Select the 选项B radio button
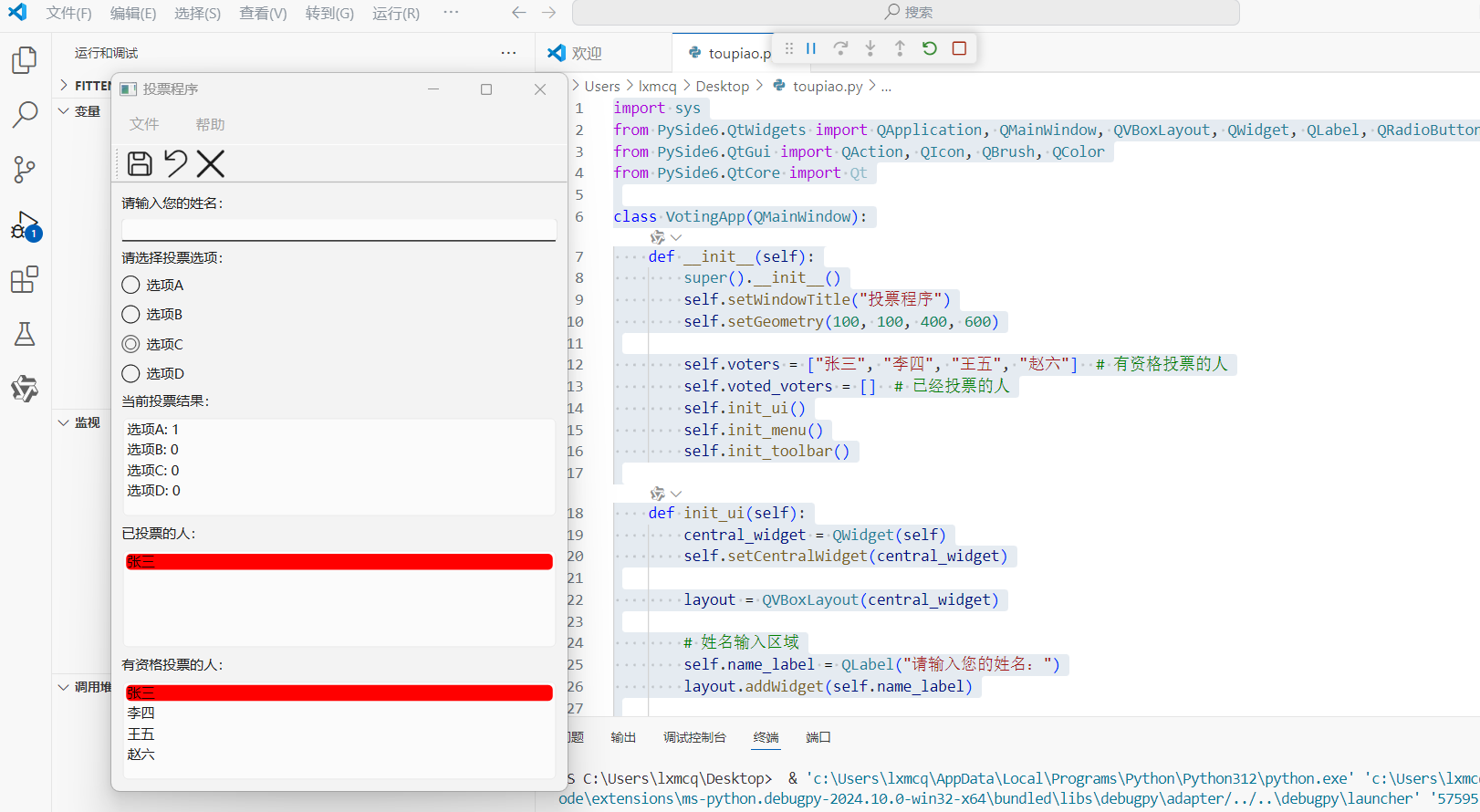Screen dimensions: 1480x812 (x=131, y=315)
